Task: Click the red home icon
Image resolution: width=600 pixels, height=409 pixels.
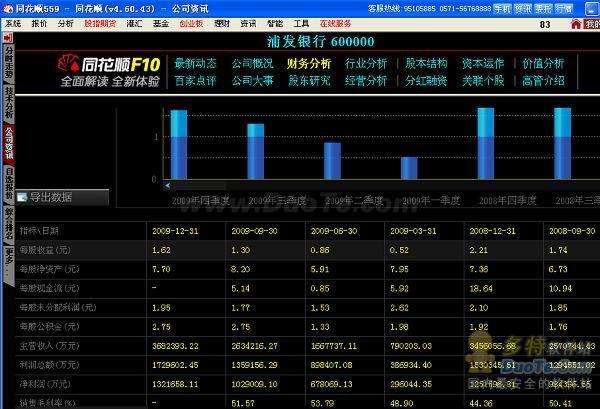Action: click(576, 24)
